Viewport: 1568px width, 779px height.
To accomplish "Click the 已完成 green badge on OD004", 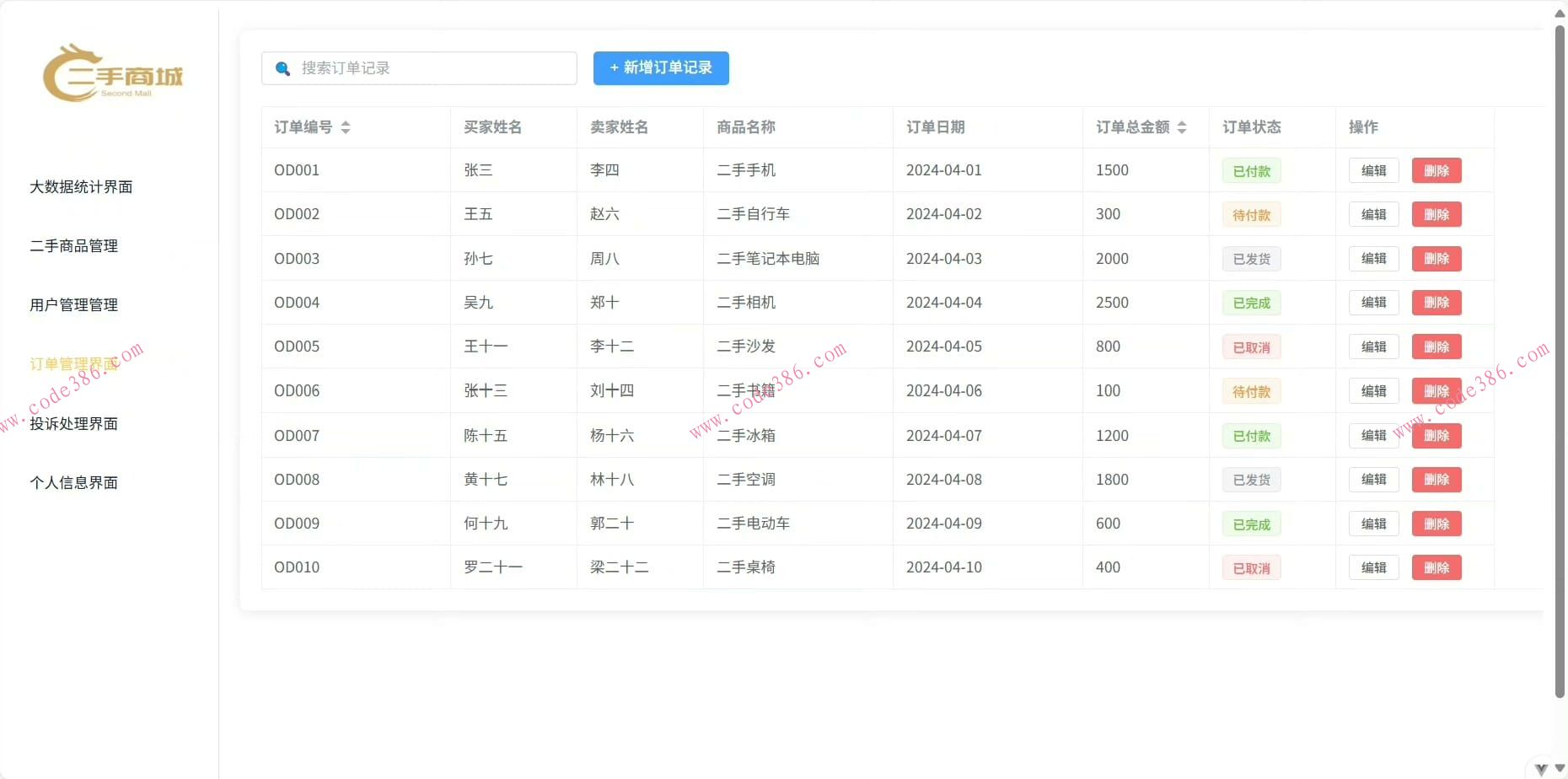I will click(1250, 302).
